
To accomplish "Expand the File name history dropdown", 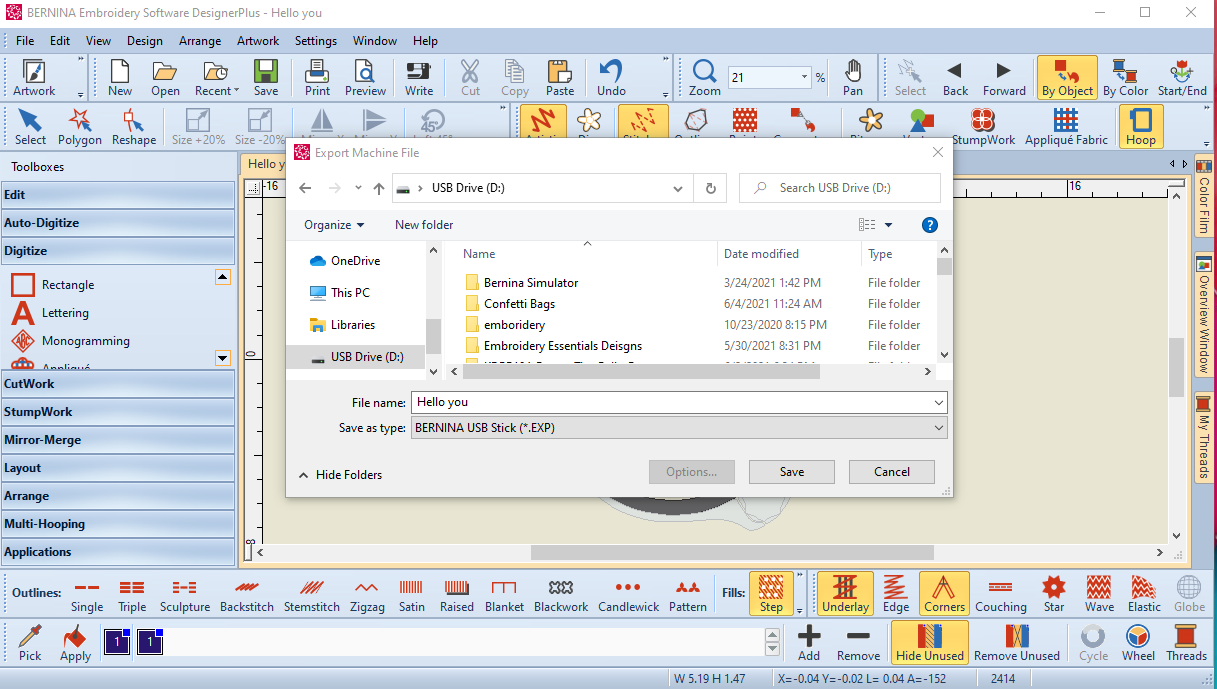I will pos(938,402).
